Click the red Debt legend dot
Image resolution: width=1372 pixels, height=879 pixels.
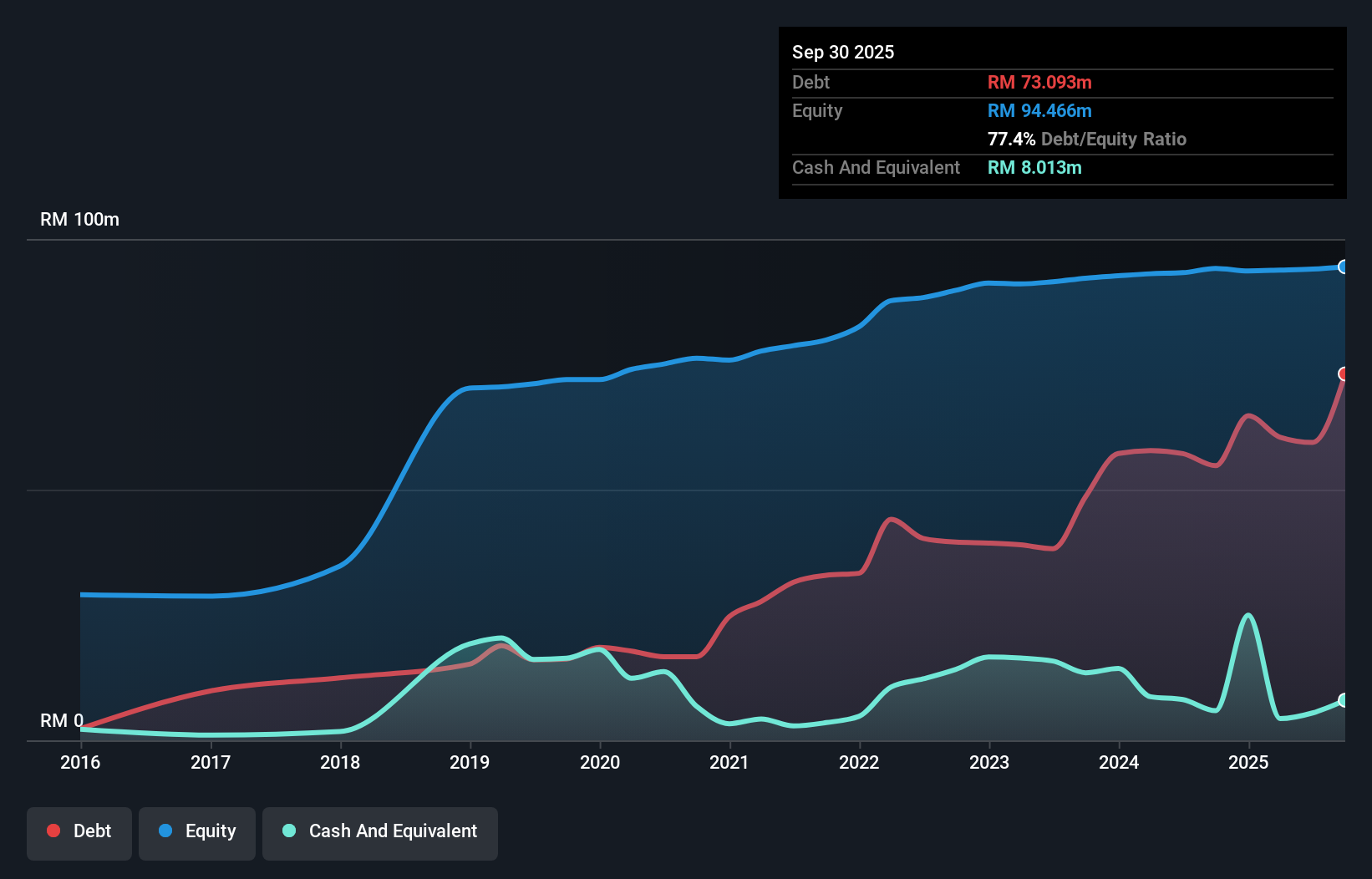[x=53, y=831]
